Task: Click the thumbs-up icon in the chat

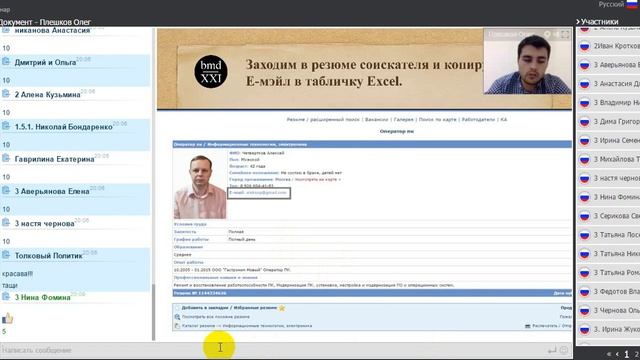Action: 7,318
